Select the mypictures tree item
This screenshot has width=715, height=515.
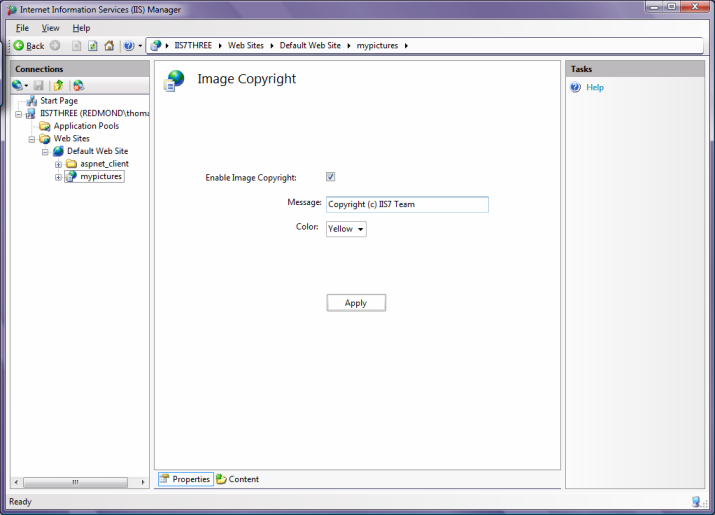point(101,176)
